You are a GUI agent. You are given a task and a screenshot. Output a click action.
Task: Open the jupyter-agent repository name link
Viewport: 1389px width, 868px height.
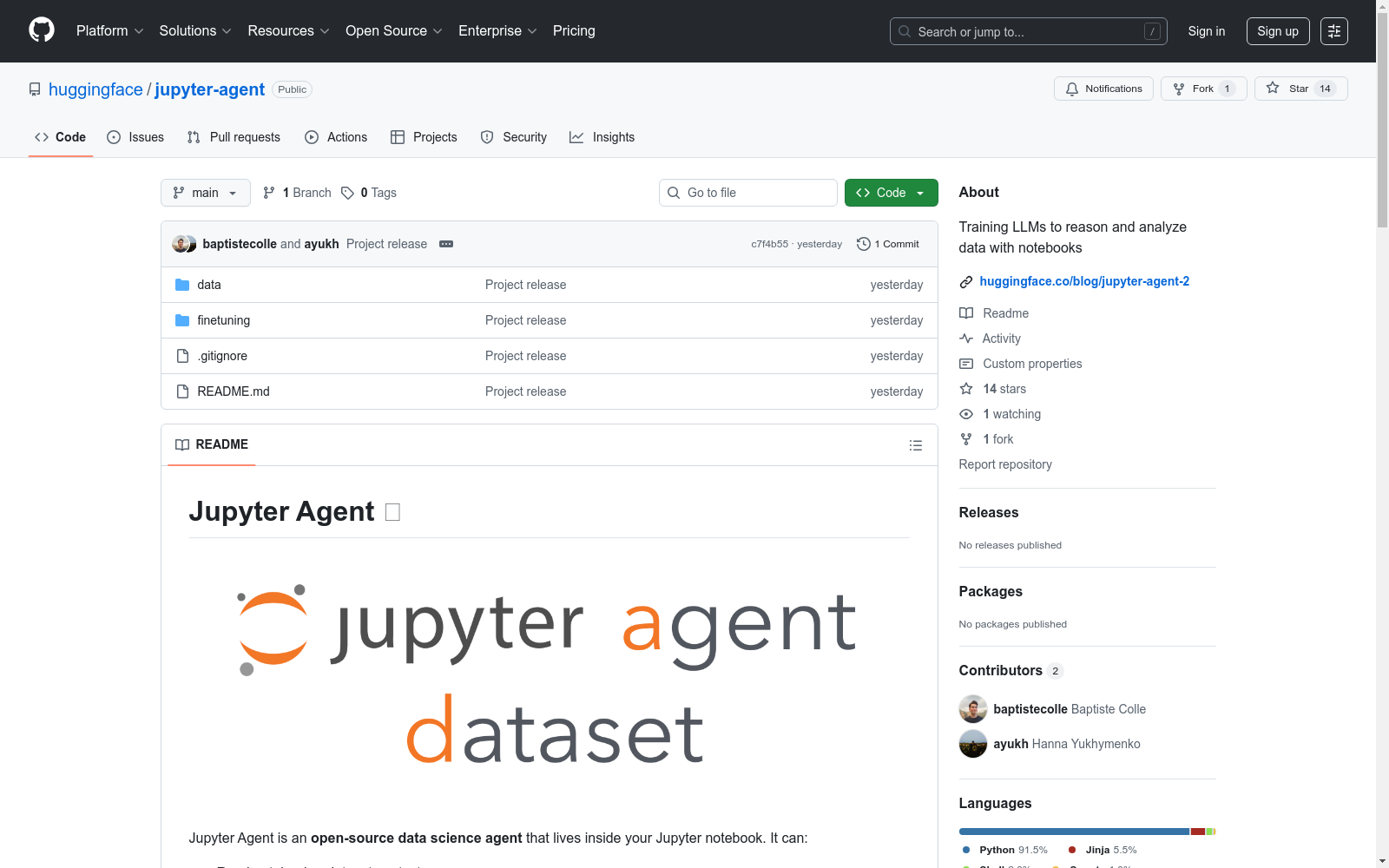click(209, 89)
